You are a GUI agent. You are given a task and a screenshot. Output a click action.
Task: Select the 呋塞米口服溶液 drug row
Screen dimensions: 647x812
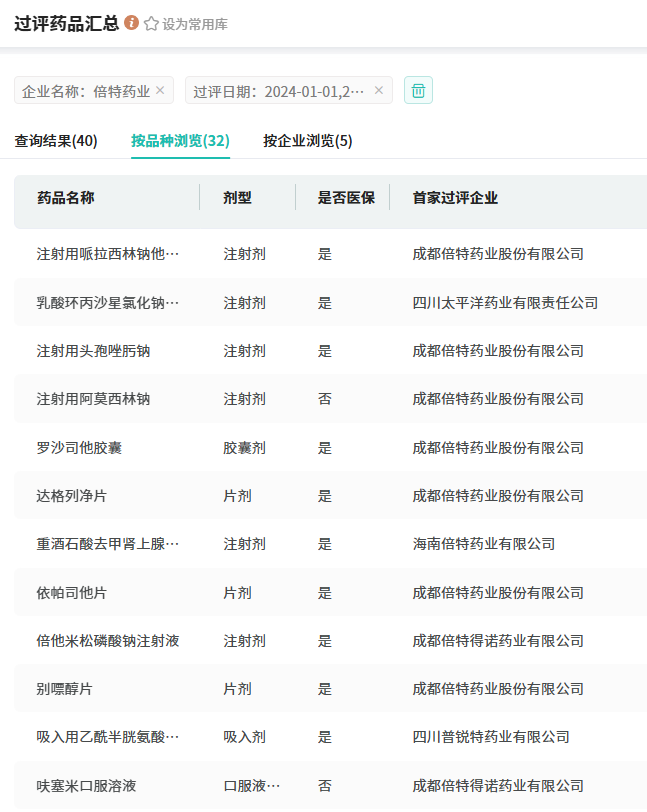coord(87,786)
